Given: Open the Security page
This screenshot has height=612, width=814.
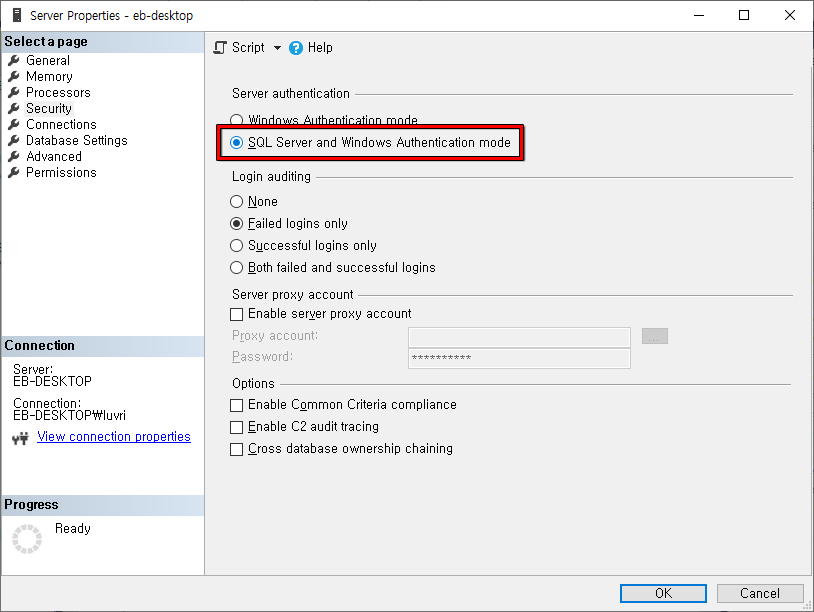Looking at the screenshot, I should pos(49,108).
